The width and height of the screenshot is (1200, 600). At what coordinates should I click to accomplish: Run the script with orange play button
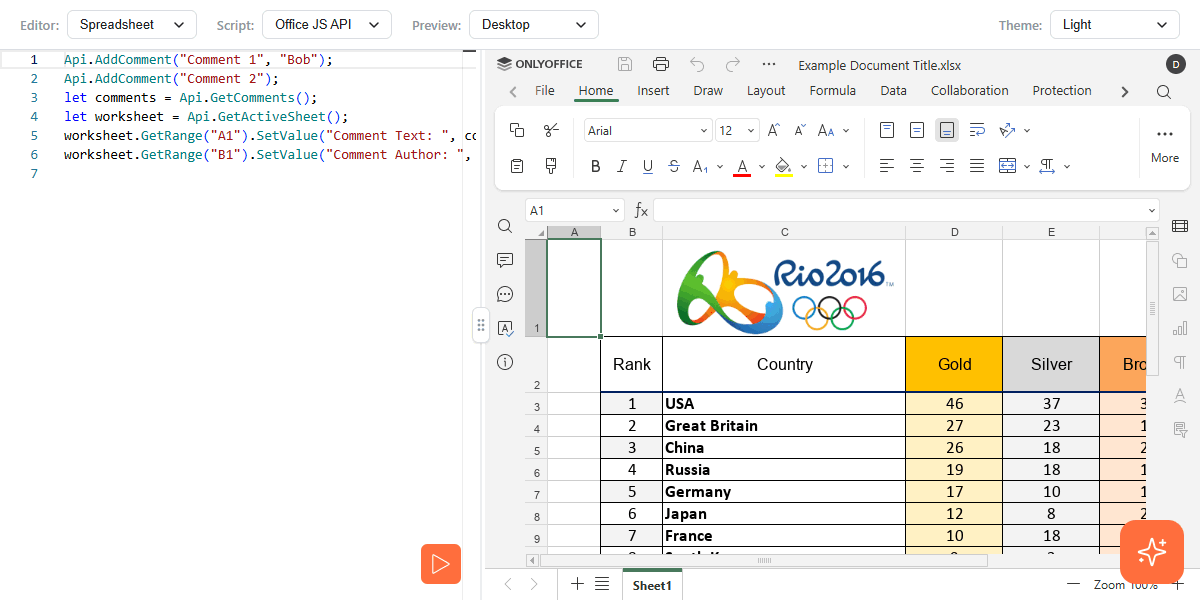tap(440, 564)
